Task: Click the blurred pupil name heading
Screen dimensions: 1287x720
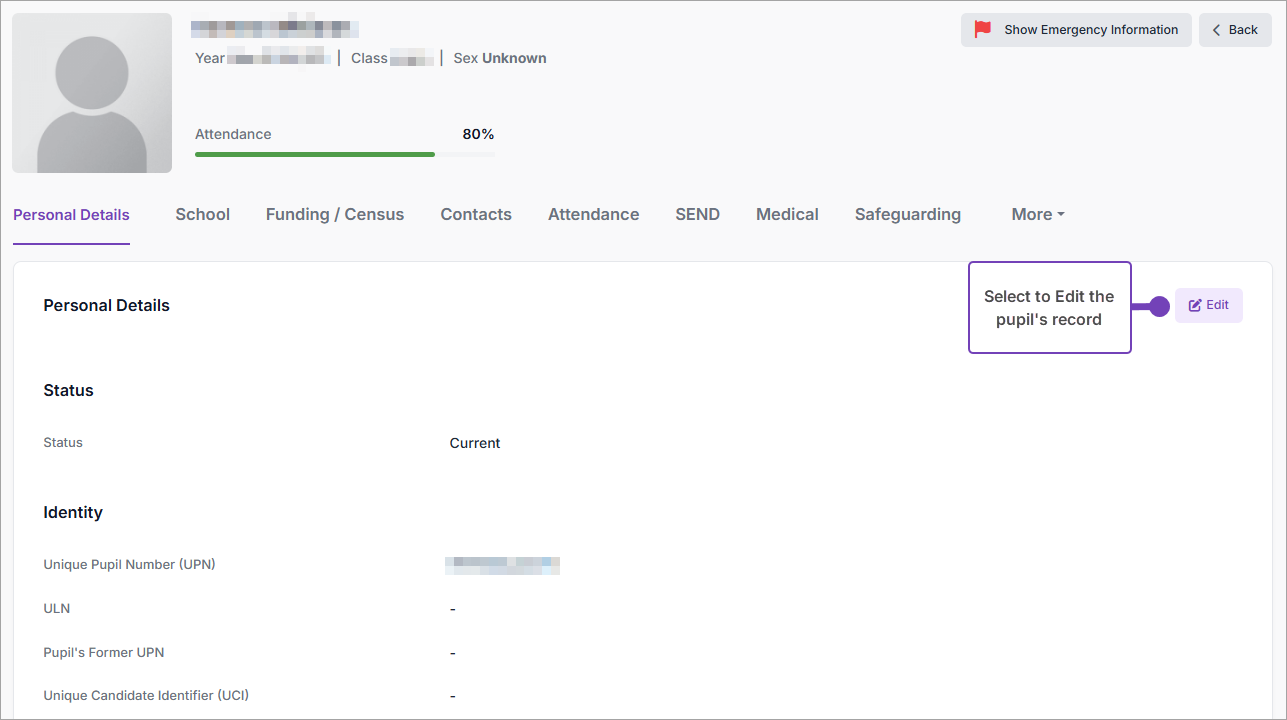Action: [275, 28]
